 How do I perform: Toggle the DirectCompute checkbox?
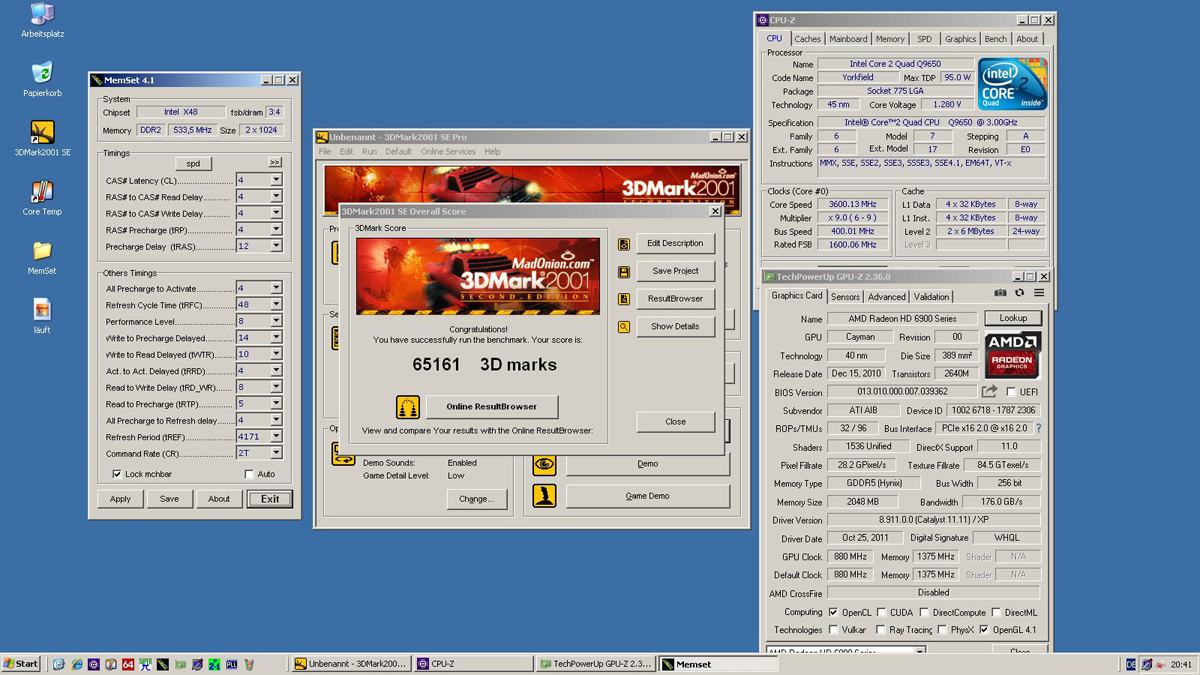pyautogui.click(x=924, y=612)
